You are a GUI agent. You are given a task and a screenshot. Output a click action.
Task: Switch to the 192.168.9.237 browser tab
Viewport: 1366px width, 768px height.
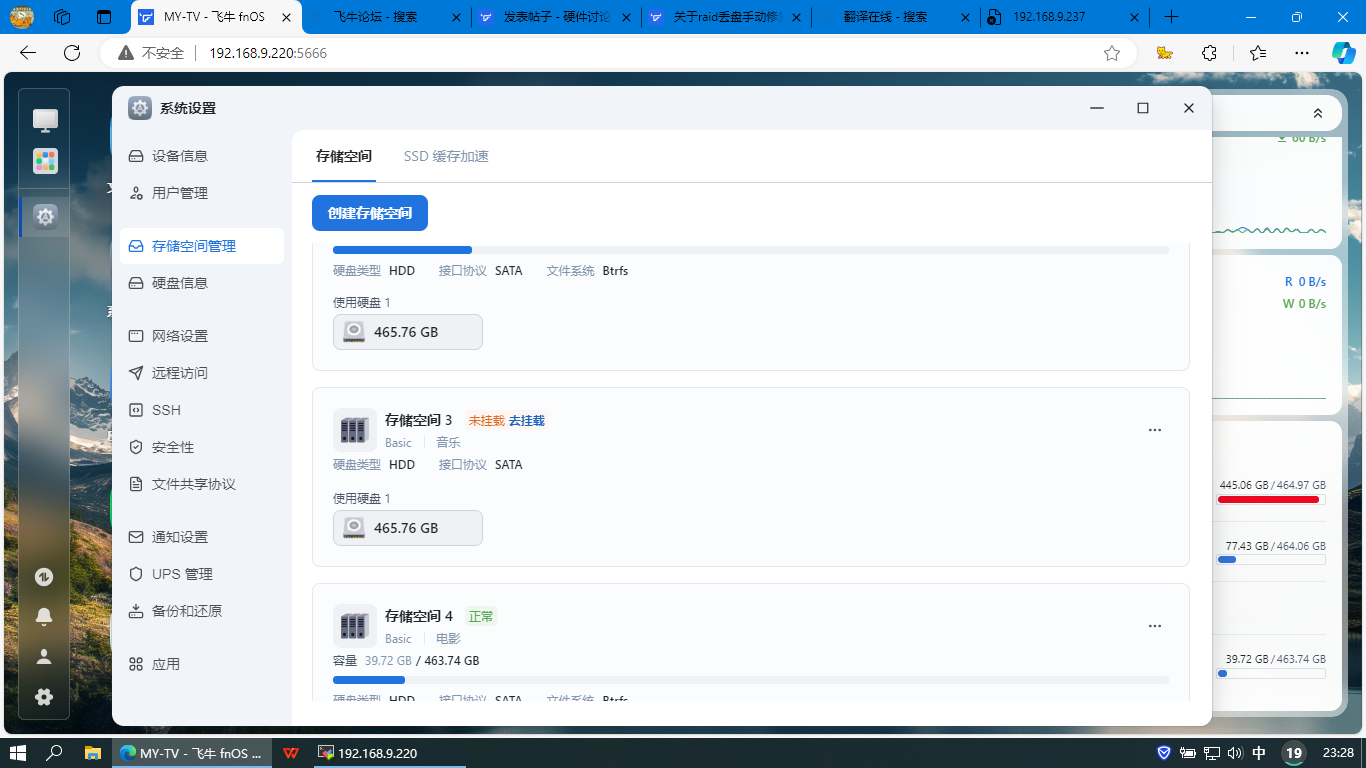click(1064, 17)
